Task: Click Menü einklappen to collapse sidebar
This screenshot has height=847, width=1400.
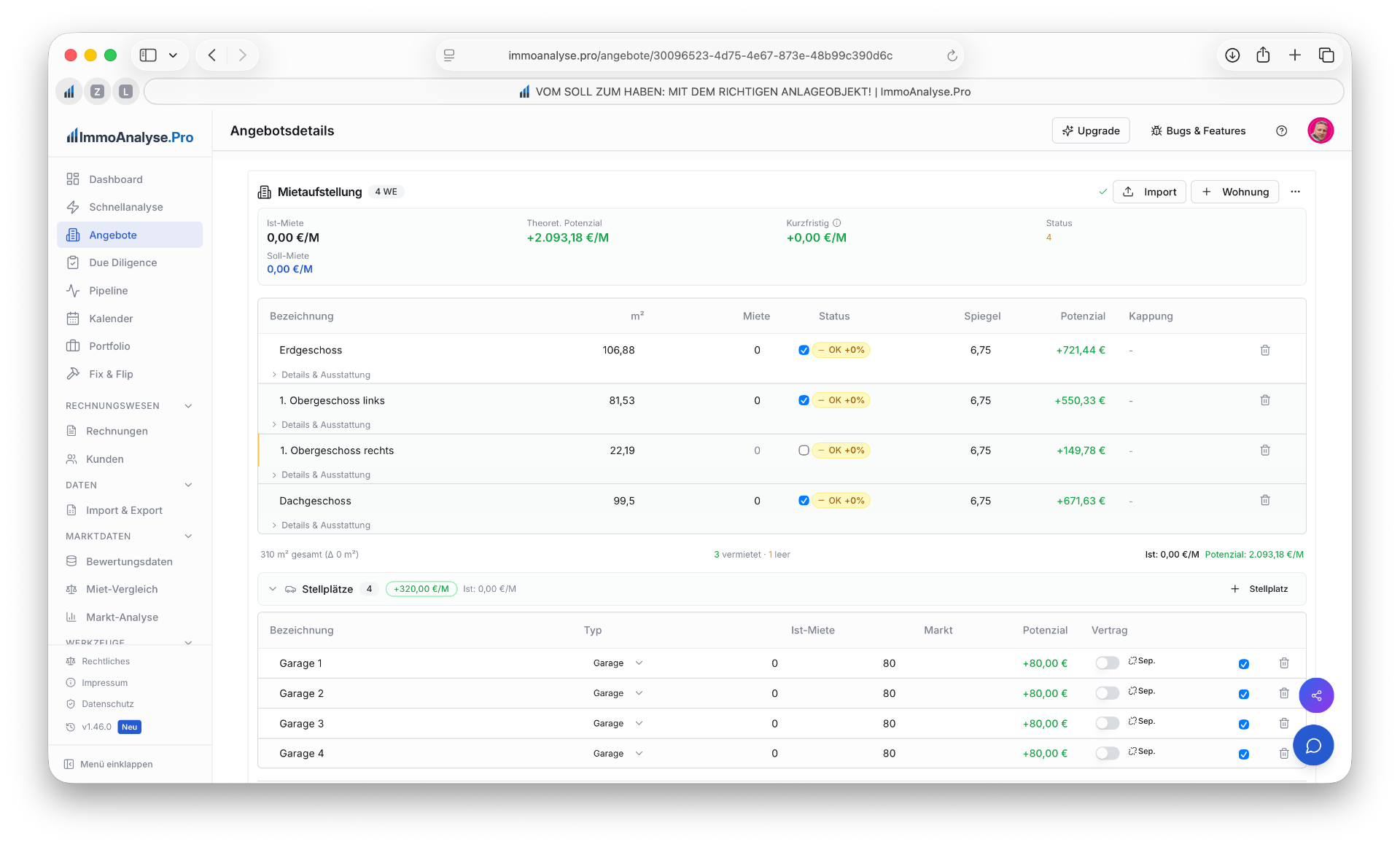Action: tap(109, 764)
